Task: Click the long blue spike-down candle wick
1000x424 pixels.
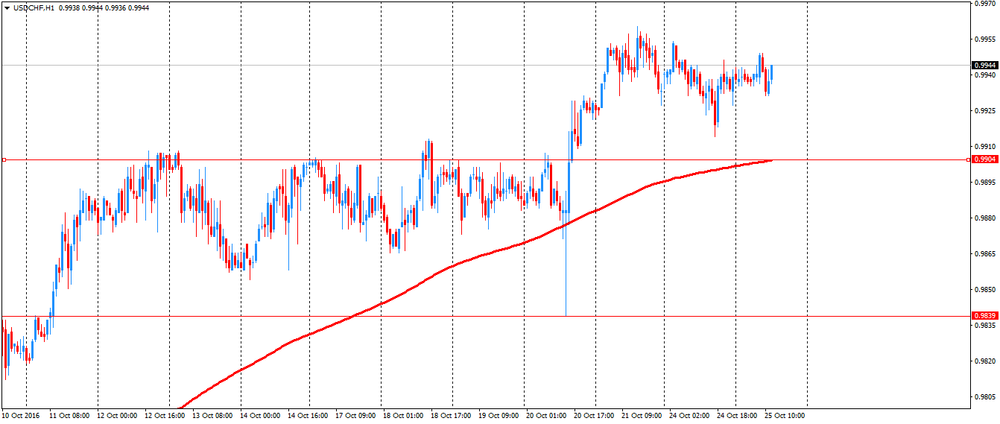Action: point(566,268)
